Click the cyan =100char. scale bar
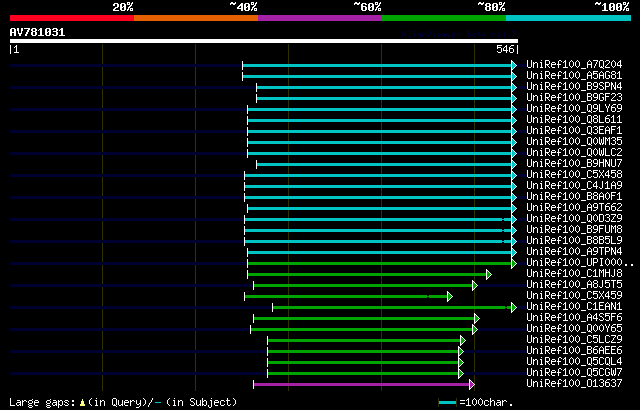 click(x=448, y=403)
